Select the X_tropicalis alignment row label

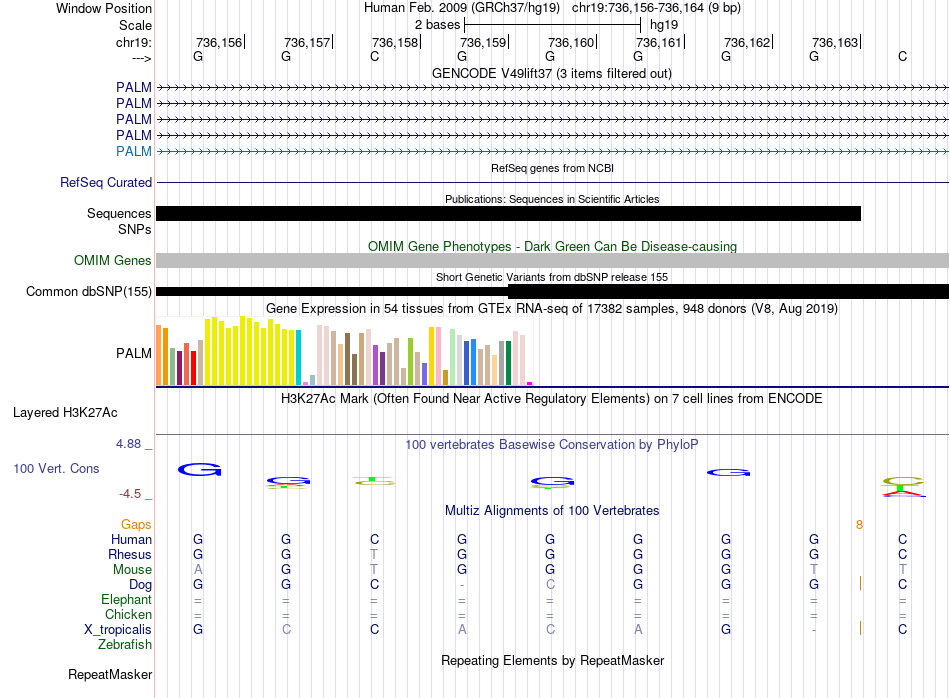point(118,630)
